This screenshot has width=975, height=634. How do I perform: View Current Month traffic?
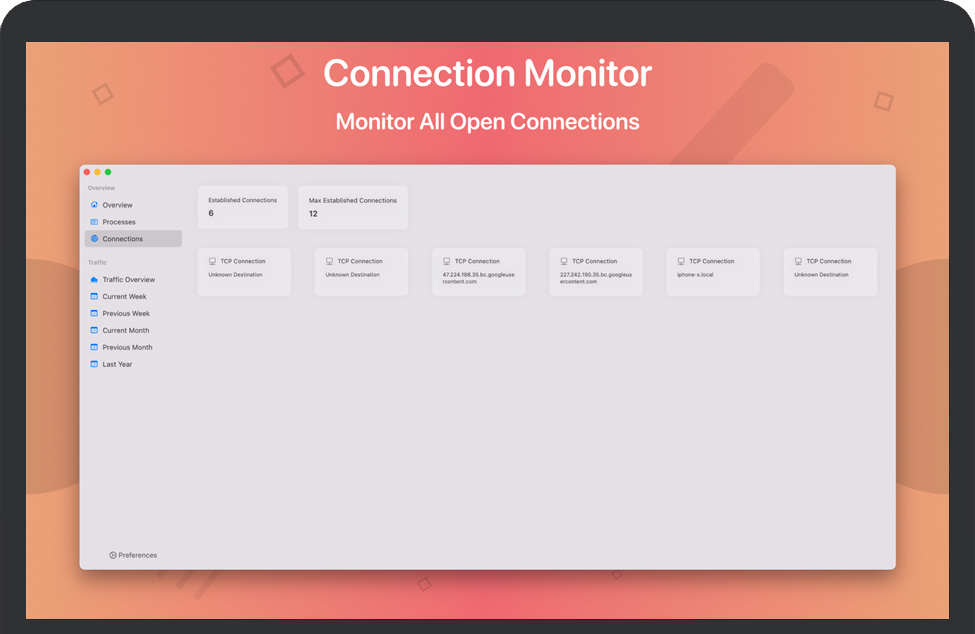pyautogui.click(x=133, y=330)
